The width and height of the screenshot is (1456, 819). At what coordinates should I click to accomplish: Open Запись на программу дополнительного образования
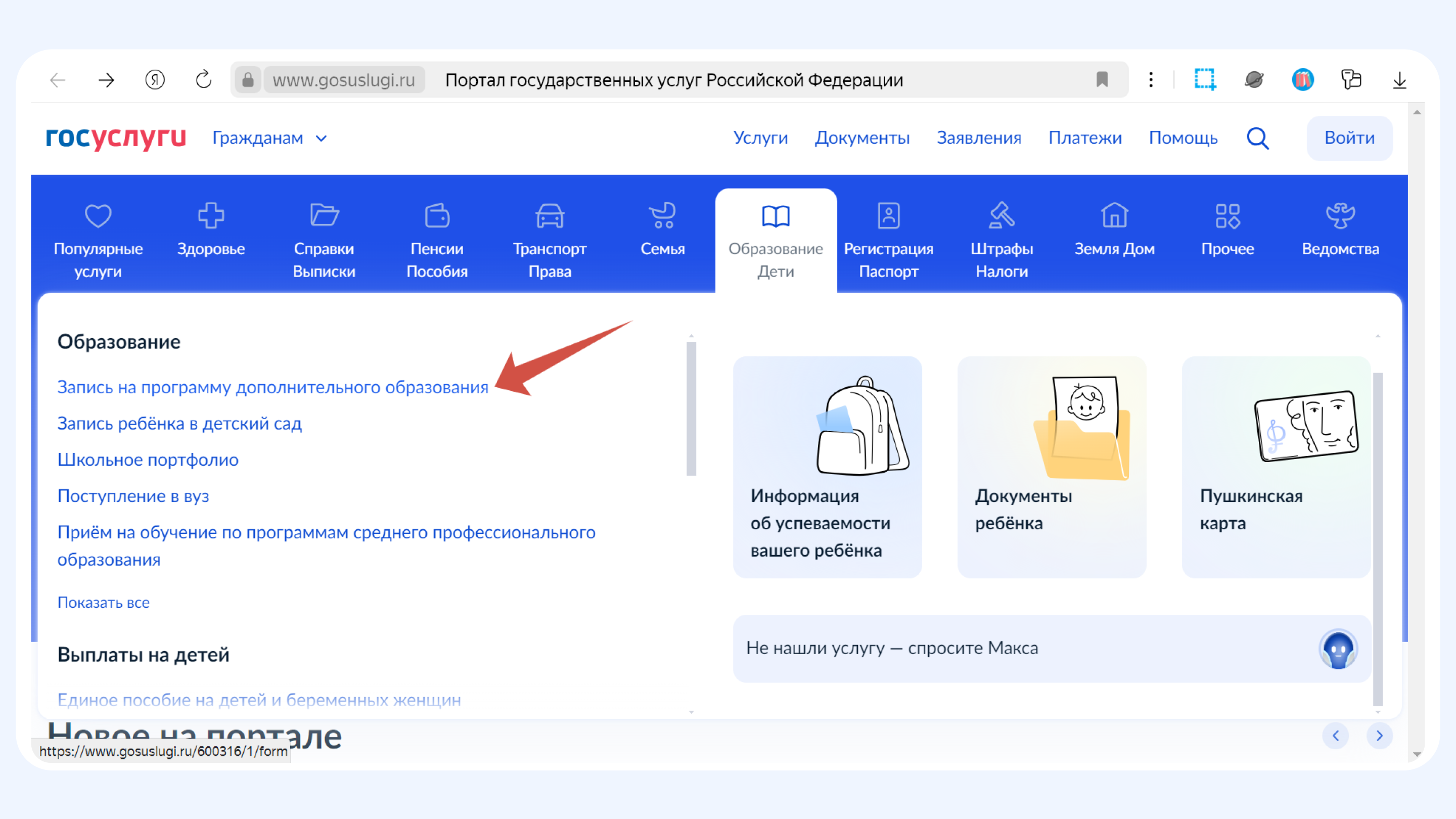(x=272, y=387)
